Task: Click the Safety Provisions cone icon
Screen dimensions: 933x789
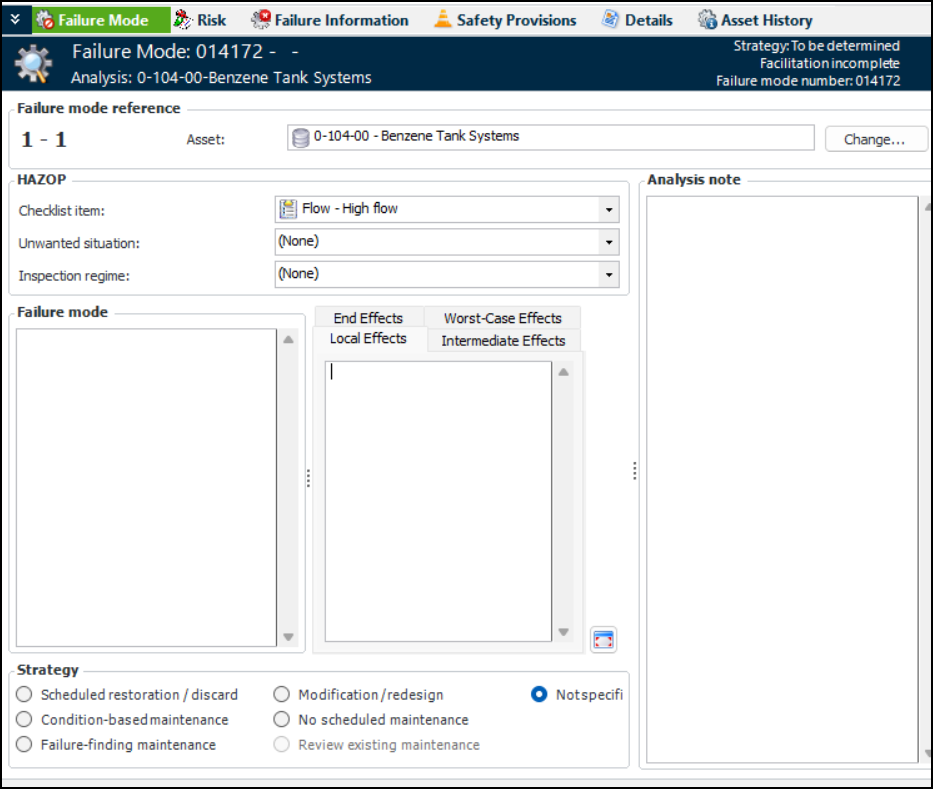Action: 443,19
